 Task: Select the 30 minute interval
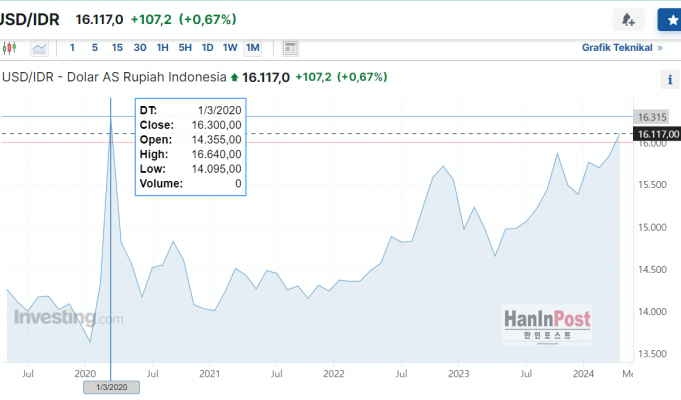[x=140, y=47]
